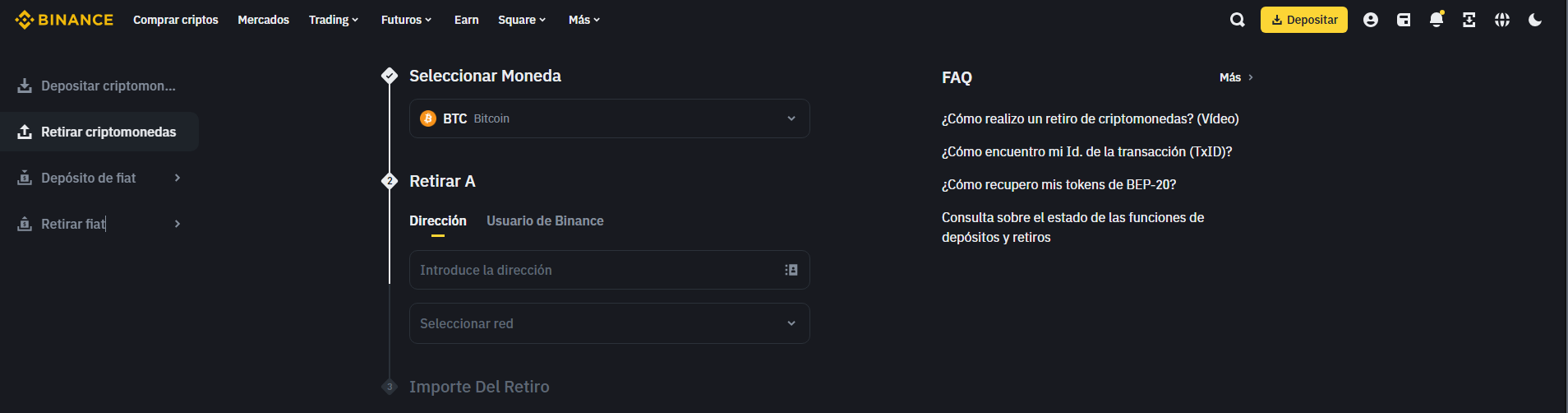
Task: Expand the Trading menu
Action: (x=333, y=20)
